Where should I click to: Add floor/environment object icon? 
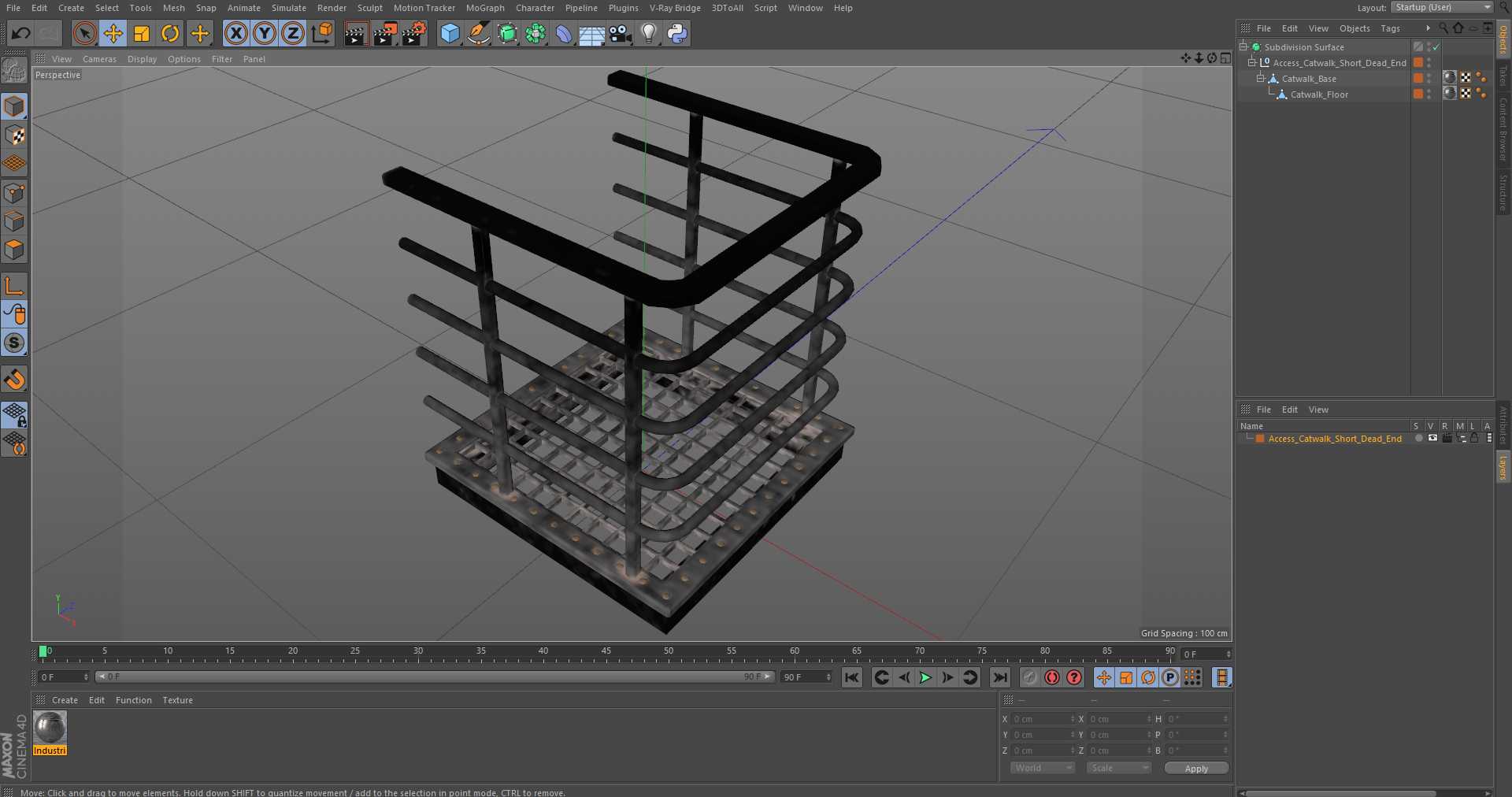tap(592, 33)
